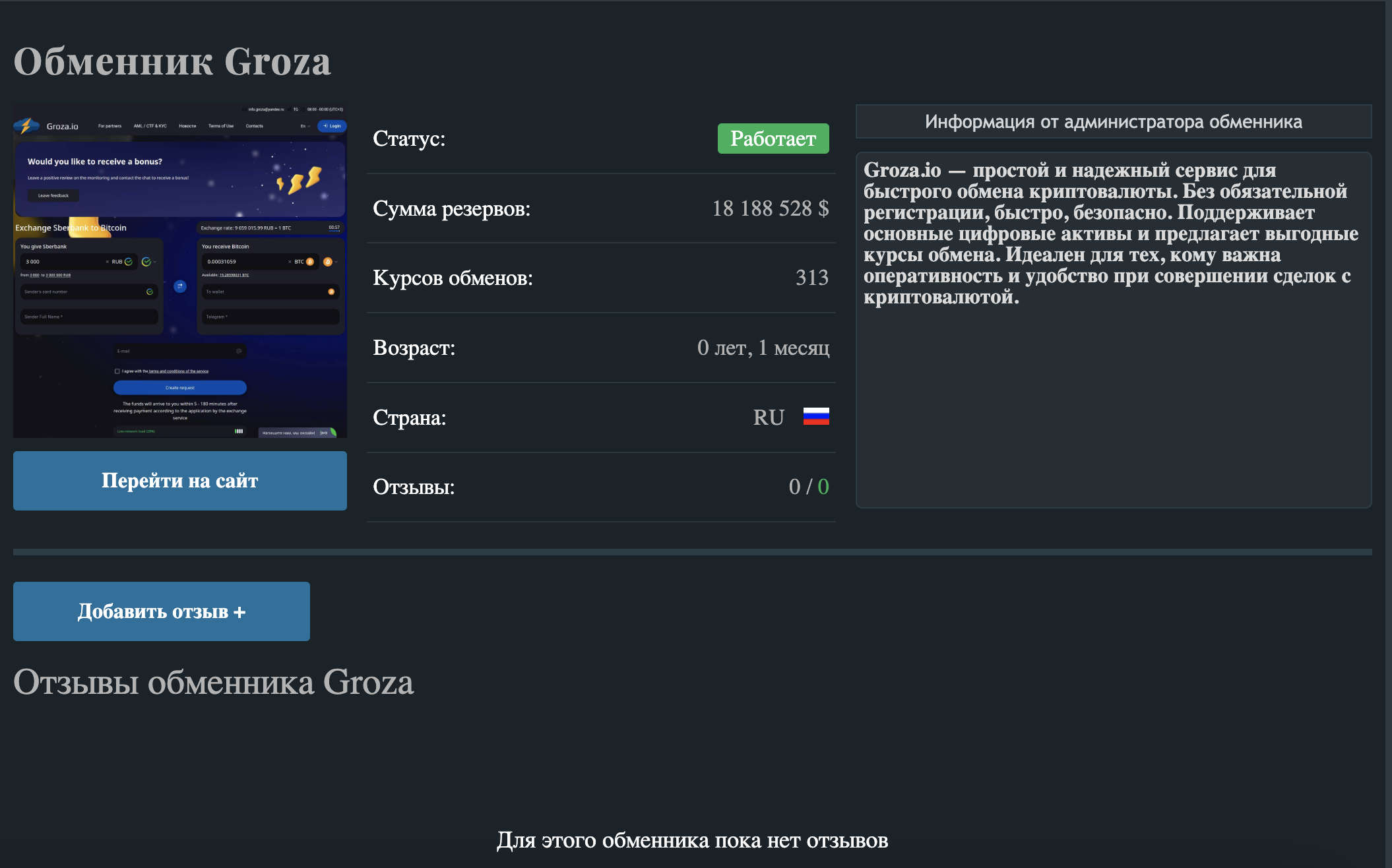Select the exchange rates count "313"
The image size is (1392, 868).
[812, 278]
